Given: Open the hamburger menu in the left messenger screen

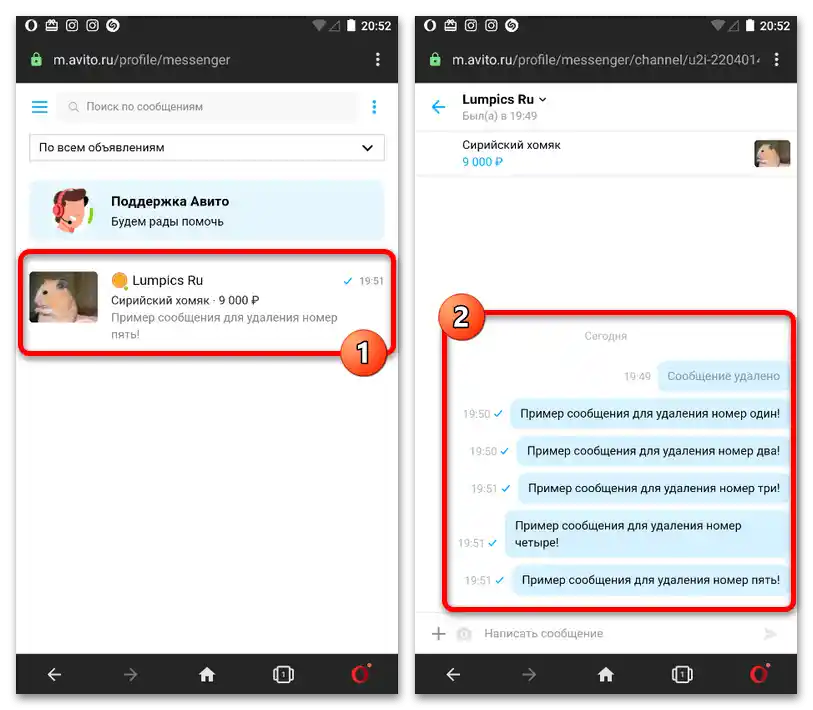Looking at the screenshot, I should (x=39, y=107).
